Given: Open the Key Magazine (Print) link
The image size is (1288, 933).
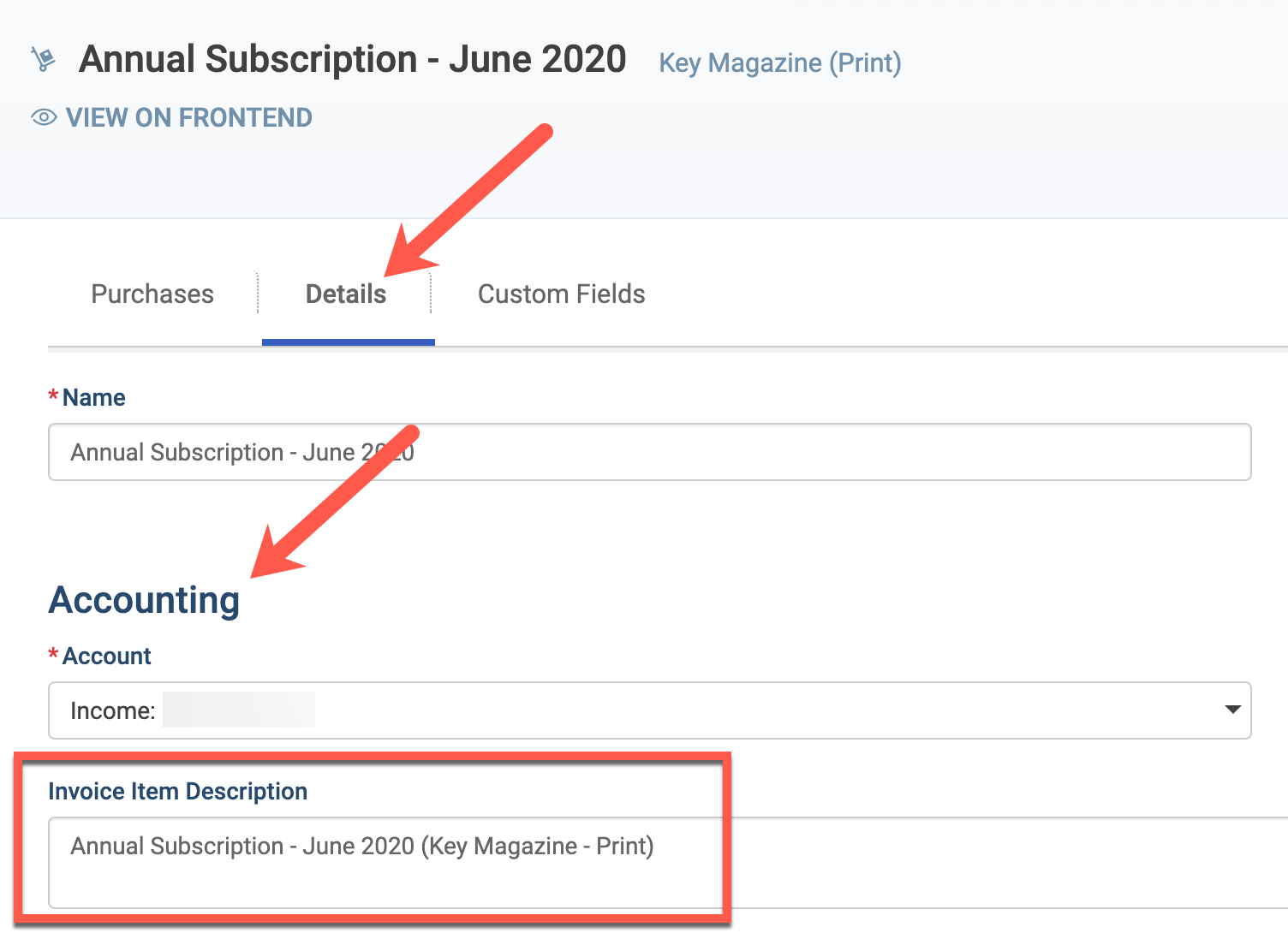Looking at the screenshot, I should click(x=779, y=62).
